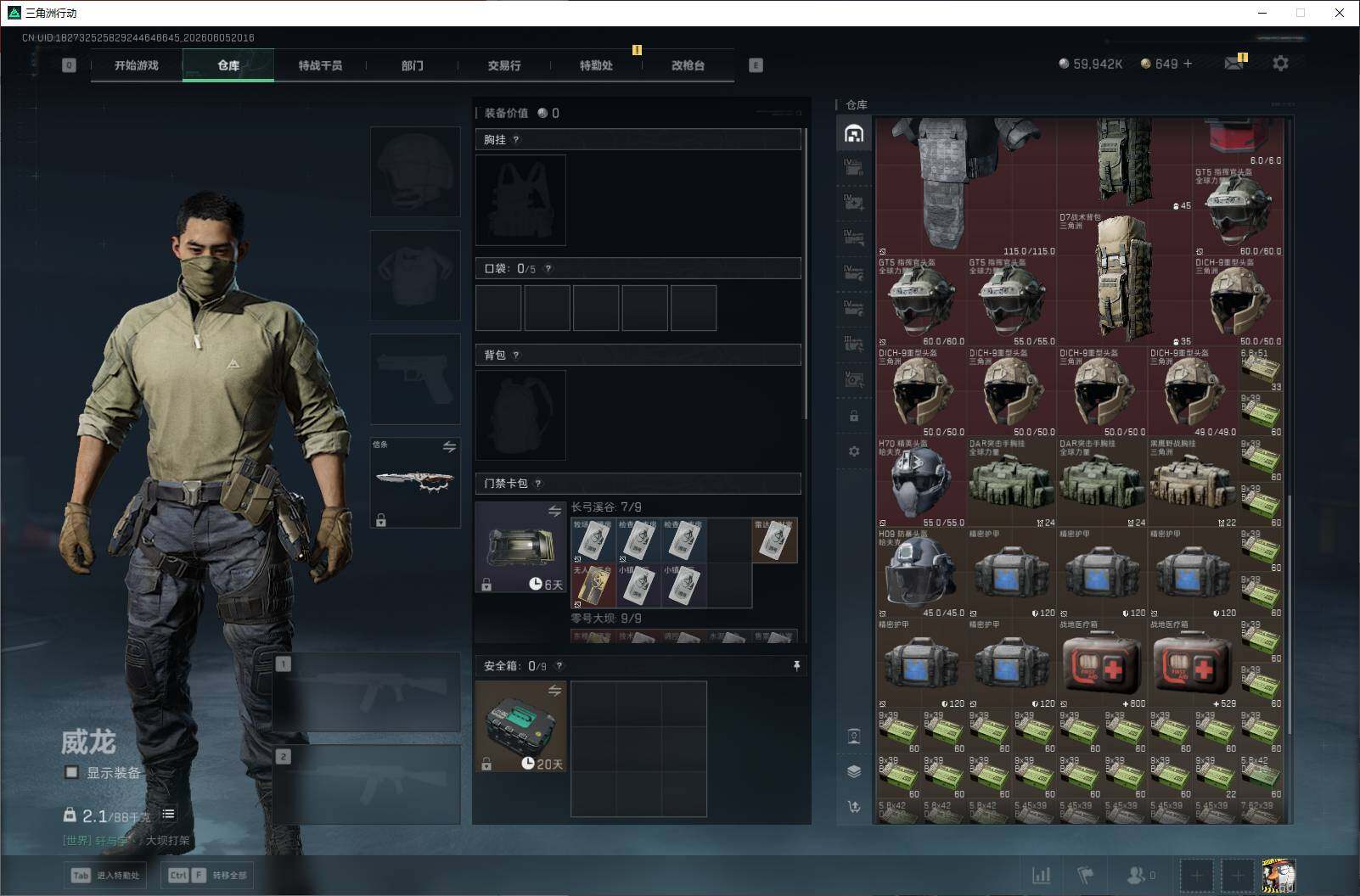Open the 部门 tab
This screenshot has height=896, width=1360.
click(x=412, y=65)
